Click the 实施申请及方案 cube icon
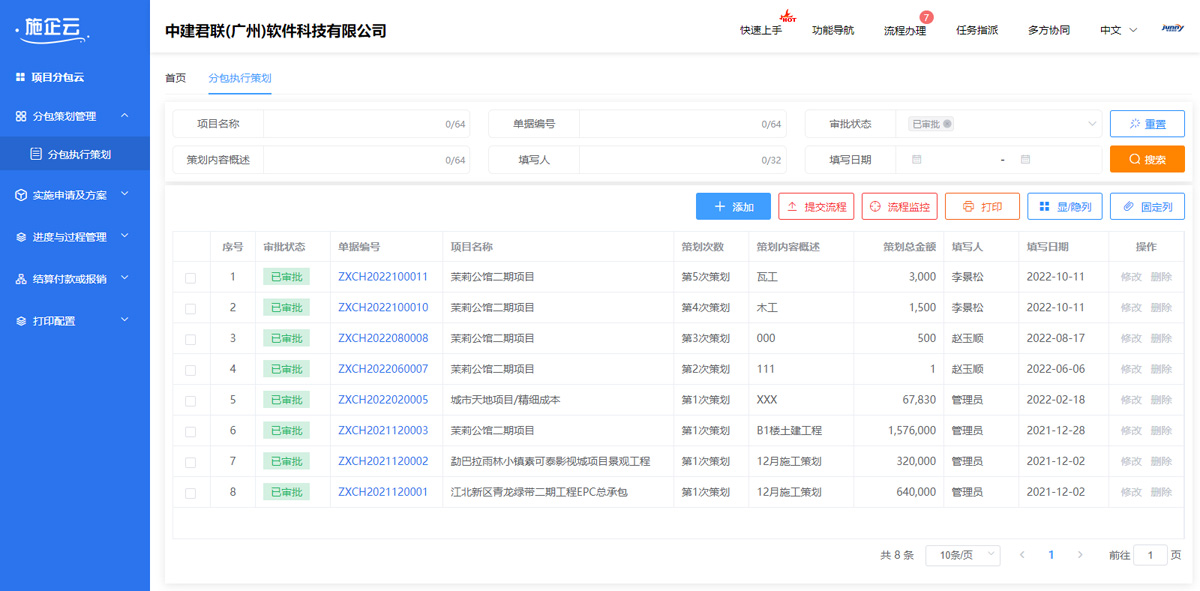1200x591 pixels. [x=21, y=195]
